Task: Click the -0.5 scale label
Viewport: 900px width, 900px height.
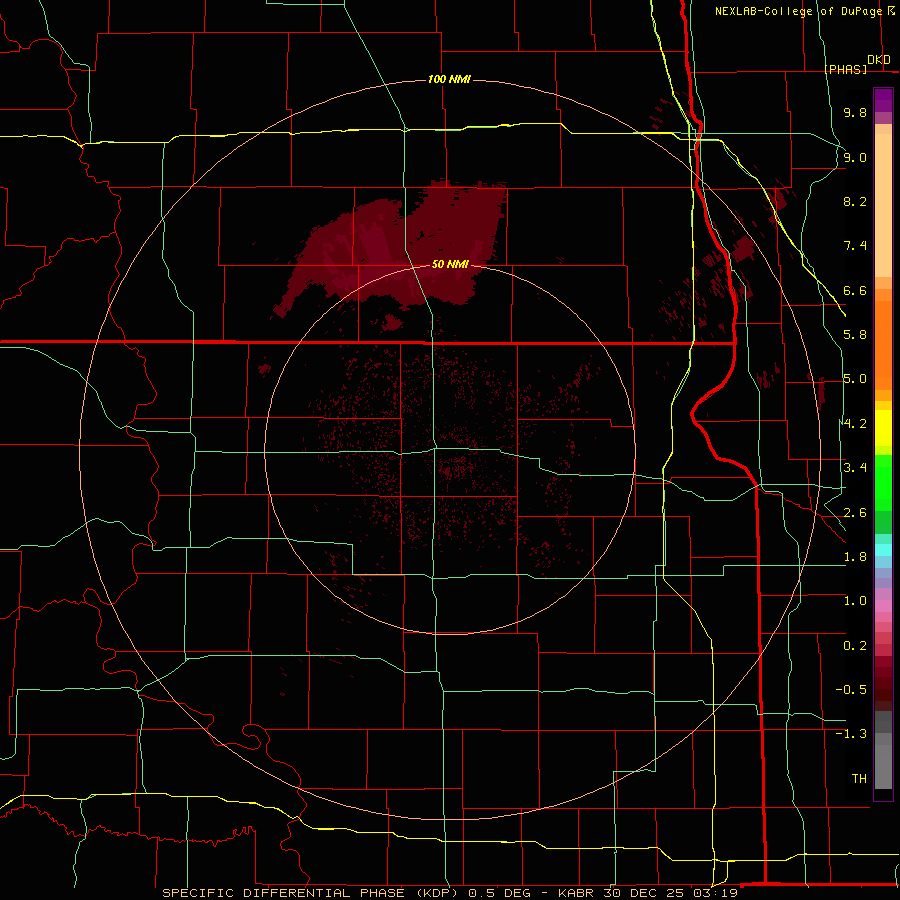Action: click(851, 690)
